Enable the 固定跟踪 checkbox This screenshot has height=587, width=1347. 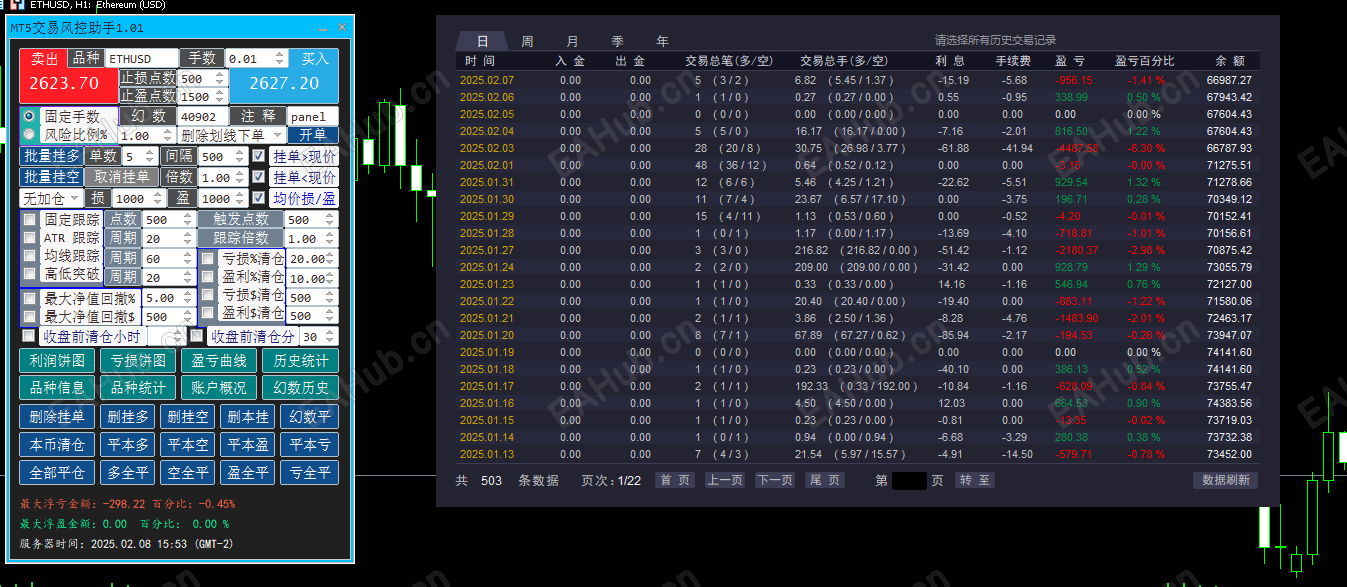pyautogui.click(x=29, y=219)
